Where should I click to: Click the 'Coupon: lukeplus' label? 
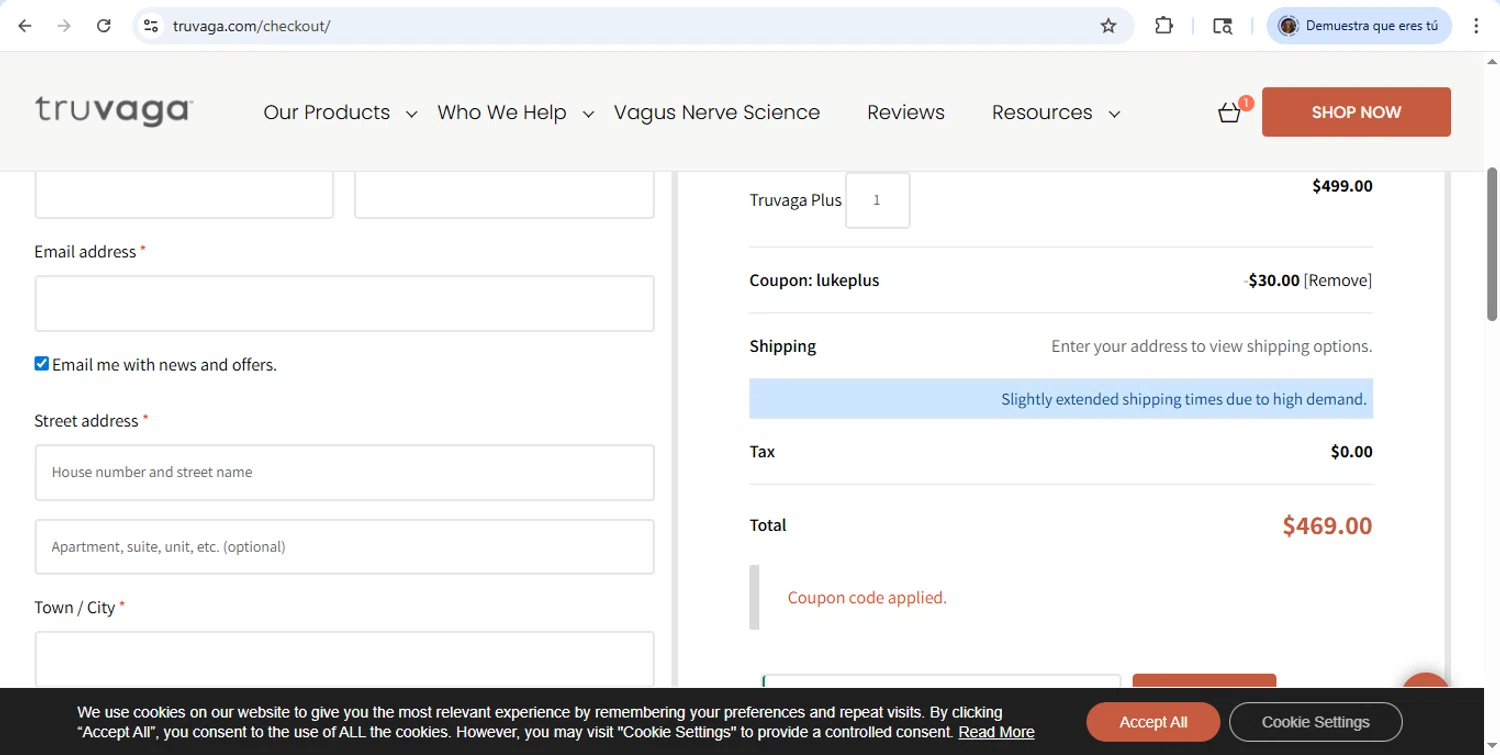coord(814,280)
